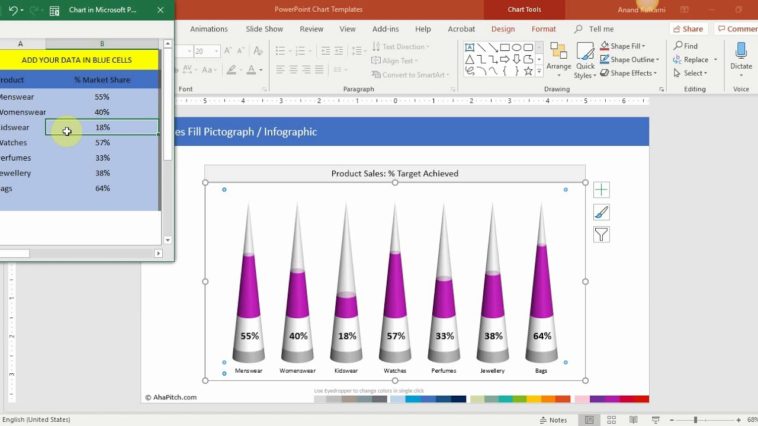This screenshot has height=426, width=758.
Task: Click the Replace button in Editing
Action: click(x=691, y=59)
